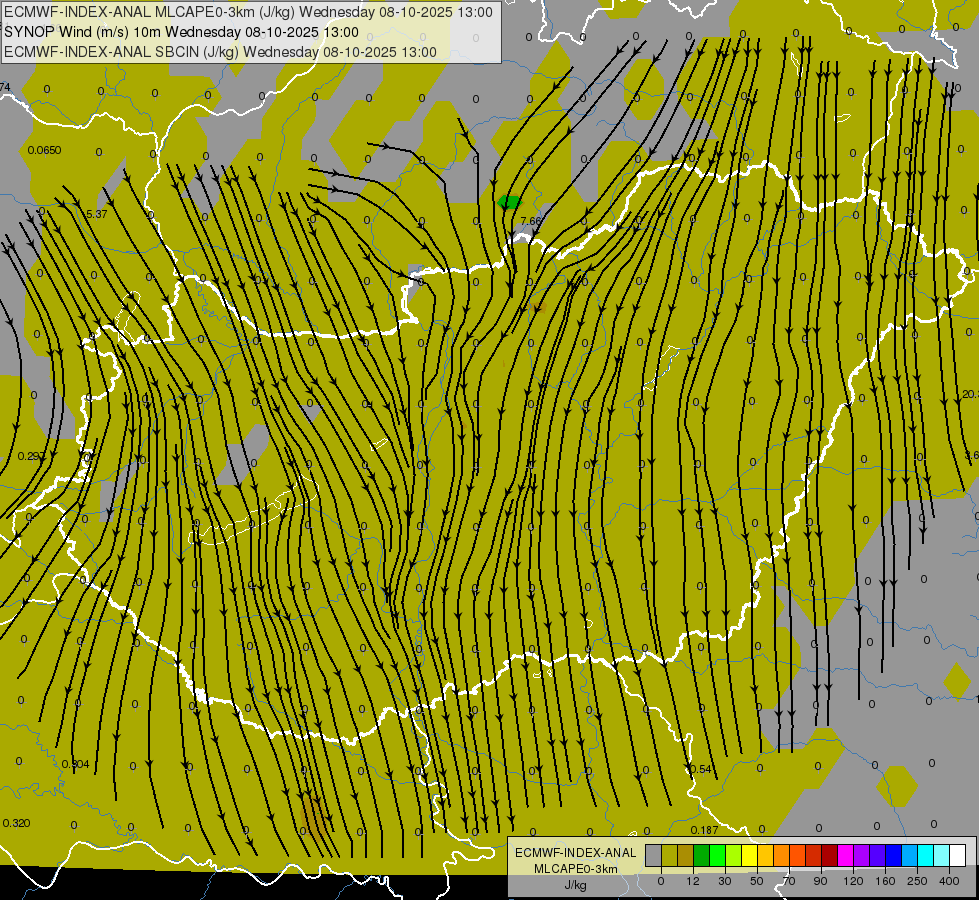979x900 pixels.
Task: Click the map value 7.66
Action: (531, 221)
